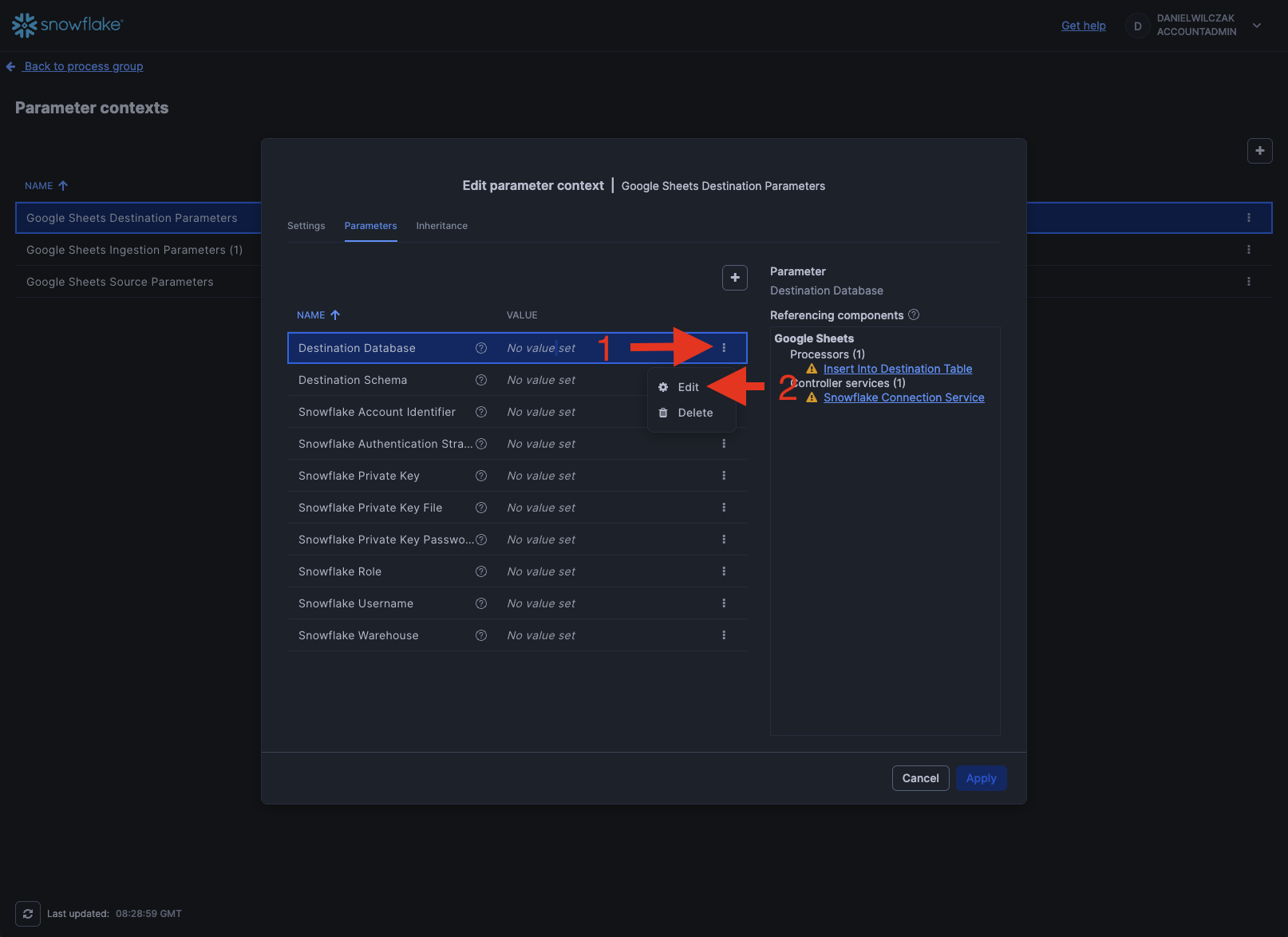
Task: Open the Snowflake Connection Service link
Action: point(903,397)
